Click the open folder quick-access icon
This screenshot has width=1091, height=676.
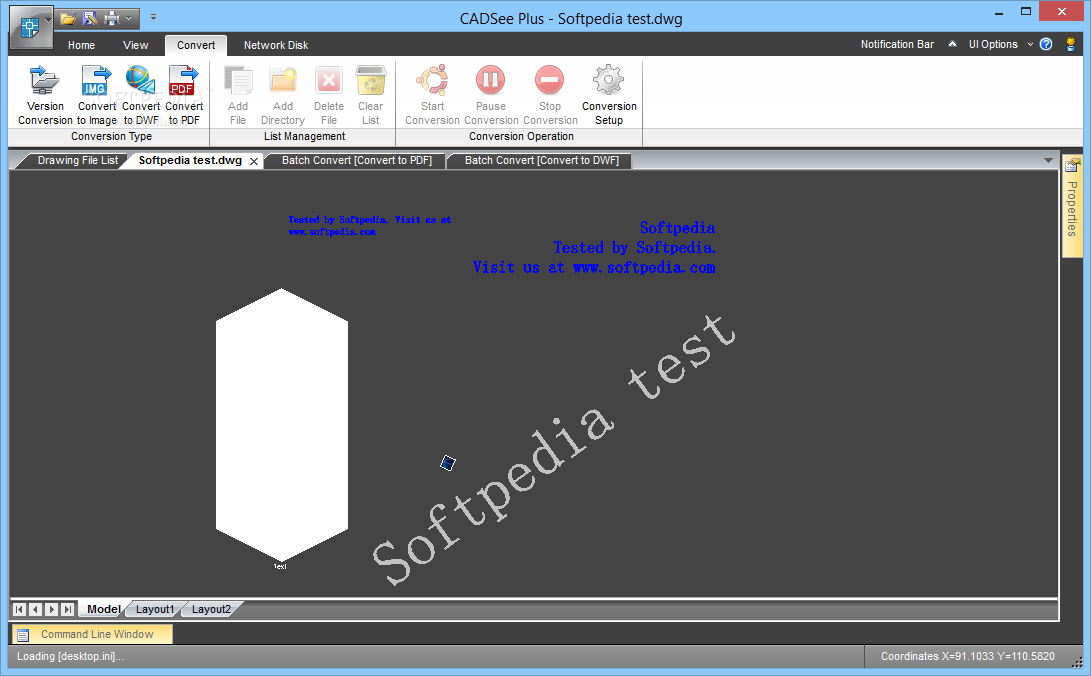(x=67, y=19)
